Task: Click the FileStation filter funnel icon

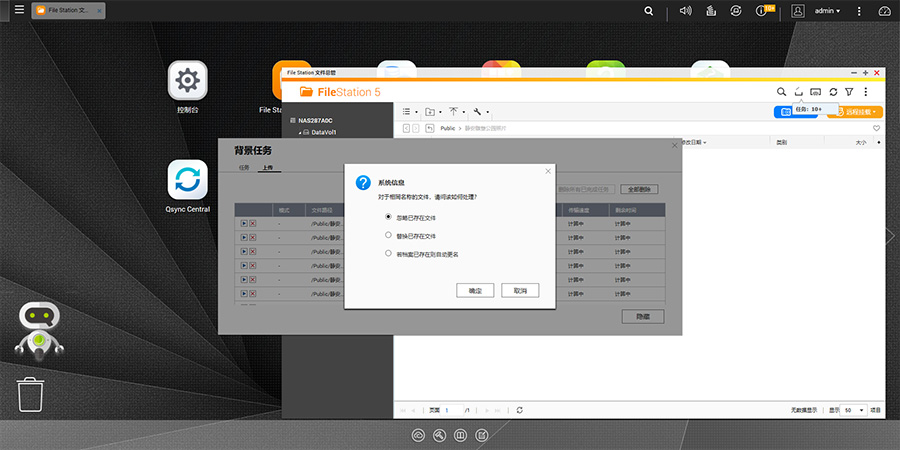Action: pyautogui.click(x=849, y=92)
